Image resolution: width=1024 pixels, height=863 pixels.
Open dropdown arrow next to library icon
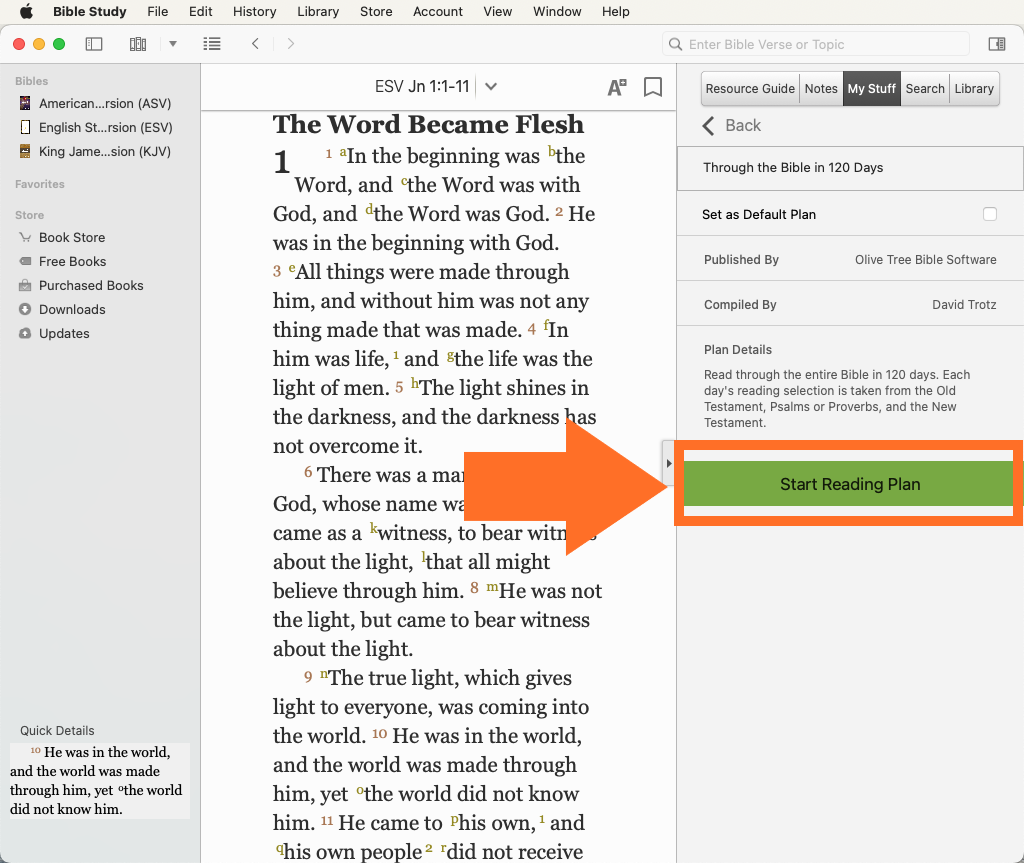coord(172,44)
